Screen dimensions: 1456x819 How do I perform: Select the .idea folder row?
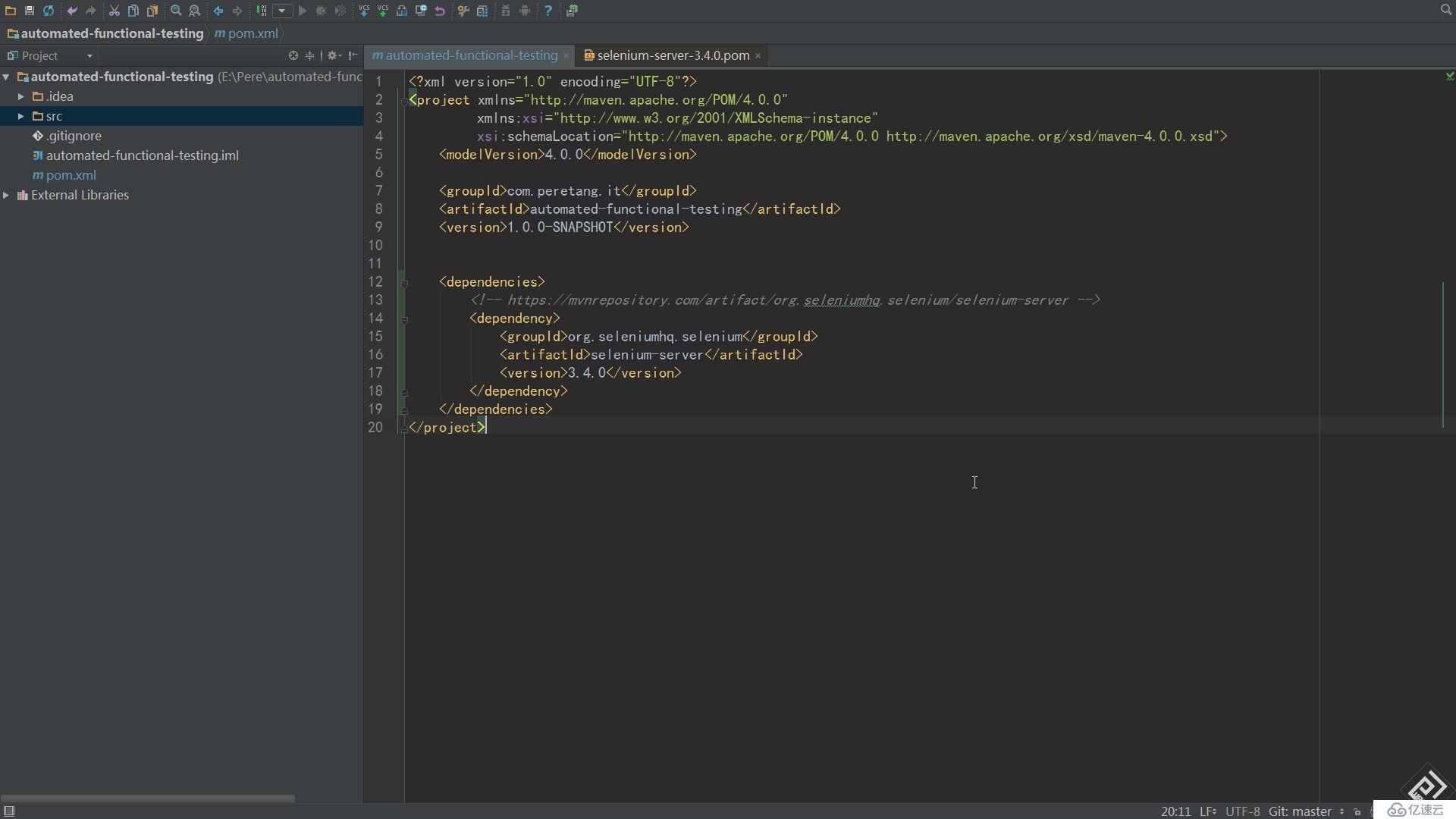182,96
